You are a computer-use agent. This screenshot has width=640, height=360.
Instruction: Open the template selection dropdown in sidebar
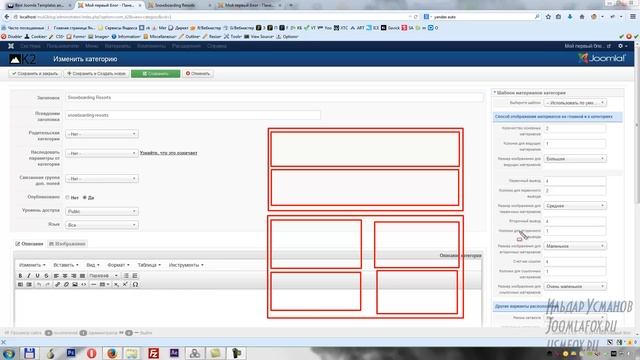(575, 103)
